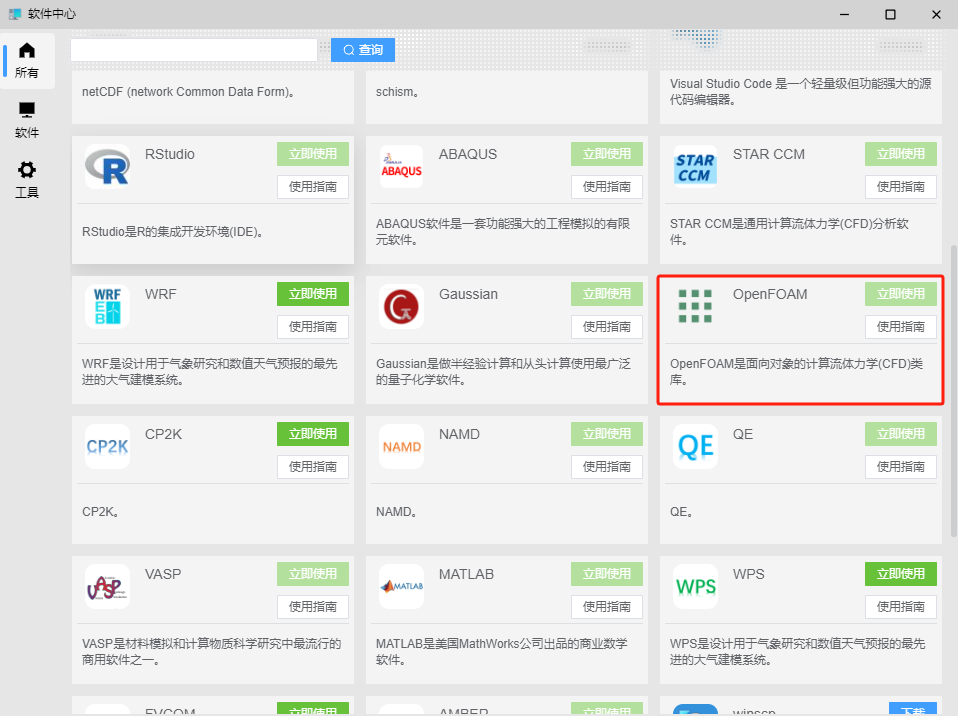958x716 pixels.
Task: Launch QE with 立即使用
Action: point(901,434)
